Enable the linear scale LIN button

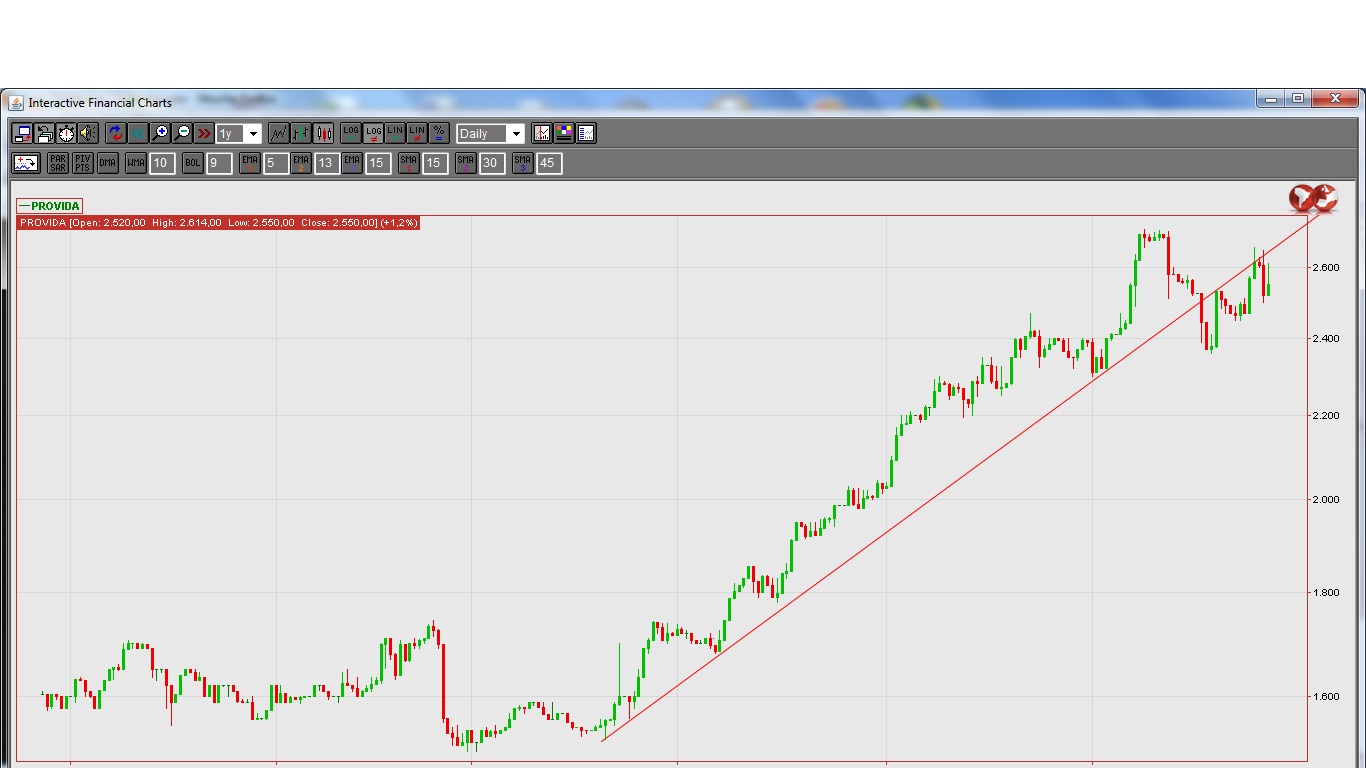point(395,133)
